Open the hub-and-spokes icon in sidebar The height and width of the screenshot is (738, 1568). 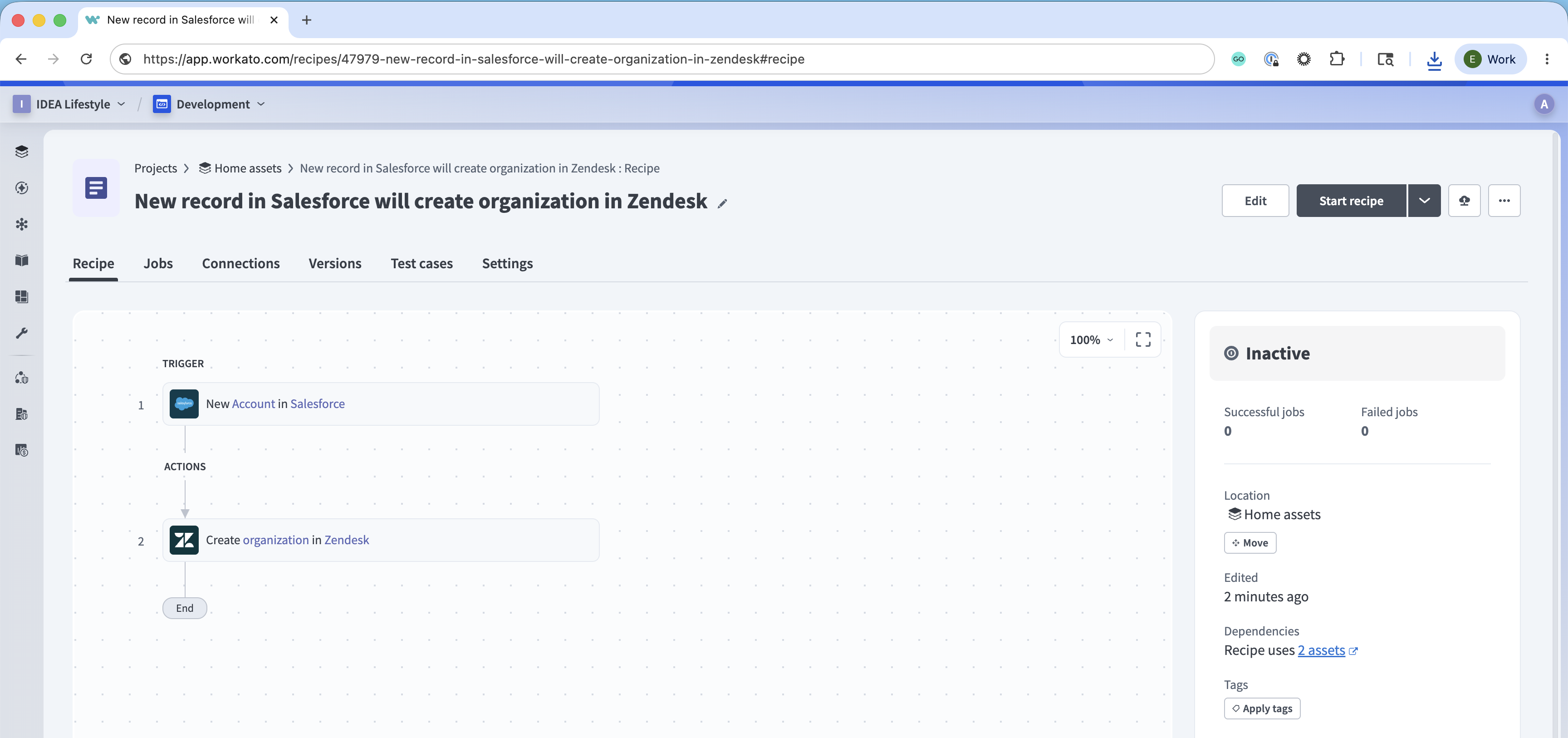(22, 224)
